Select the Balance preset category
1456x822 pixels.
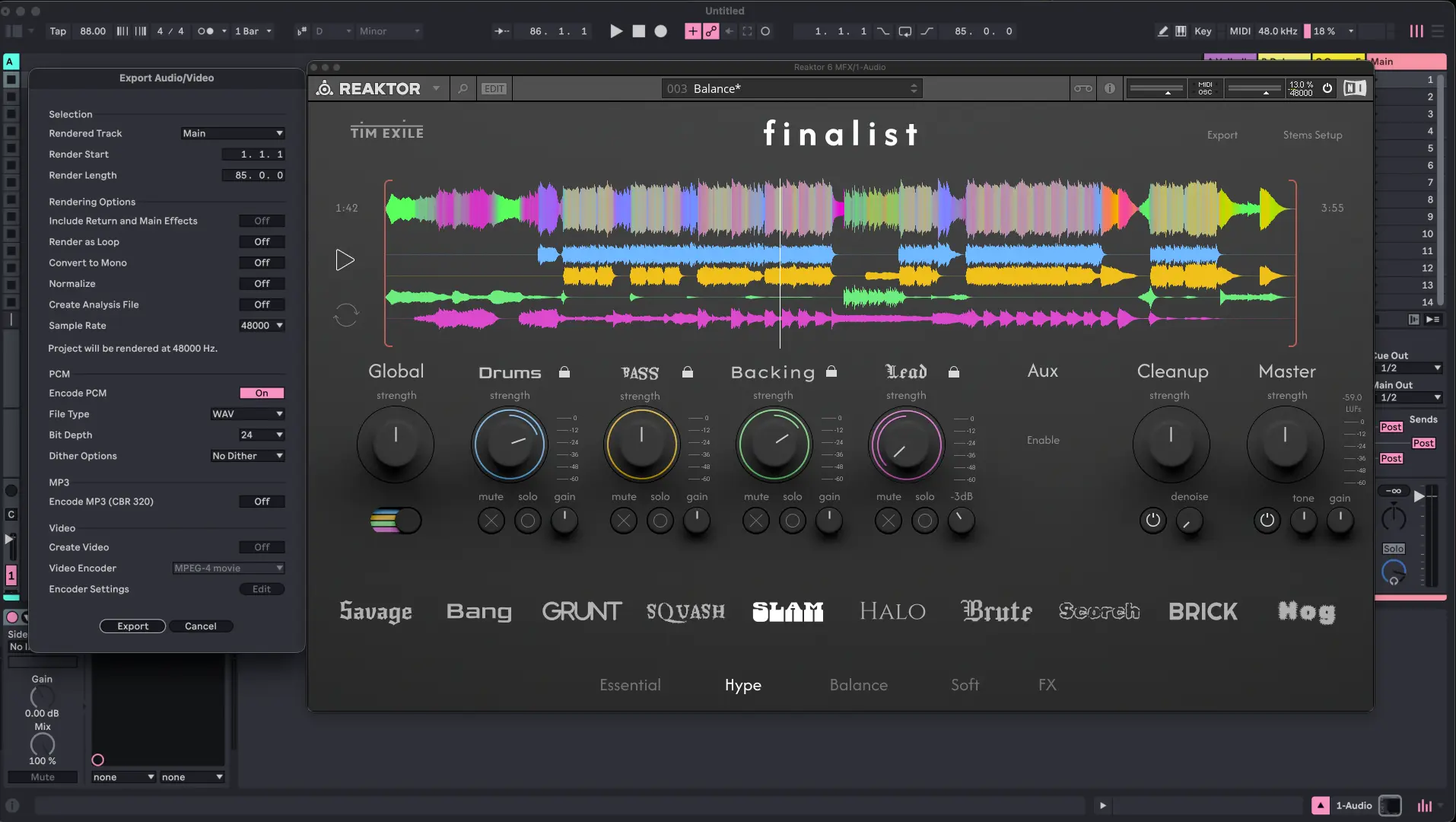859,685
